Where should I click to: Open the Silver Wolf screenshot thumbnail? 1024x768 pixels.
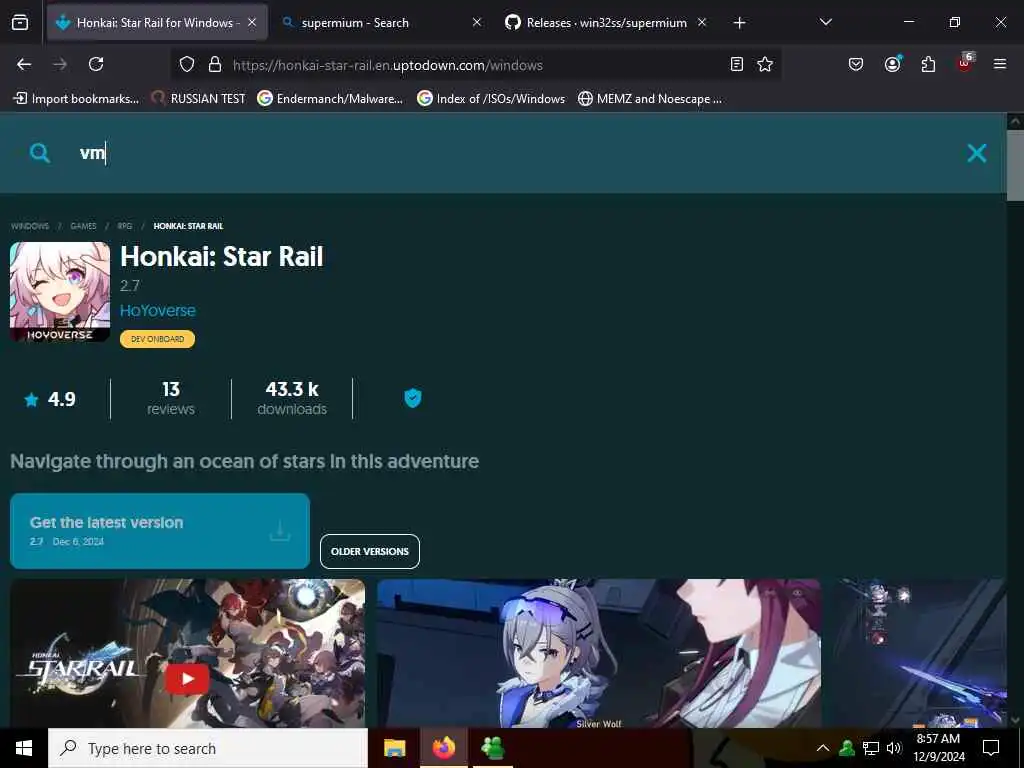598,653
